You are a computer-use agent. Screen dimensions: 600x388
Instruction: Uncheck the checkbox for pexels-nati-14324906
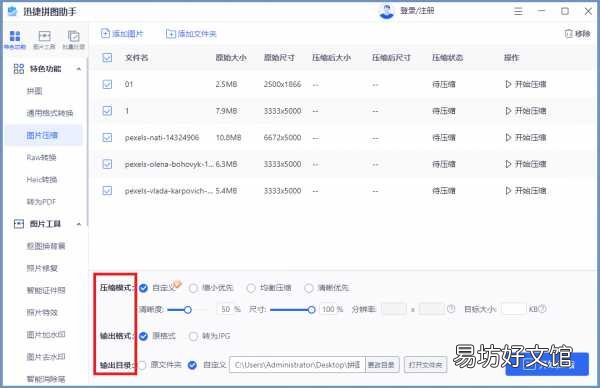108,137
